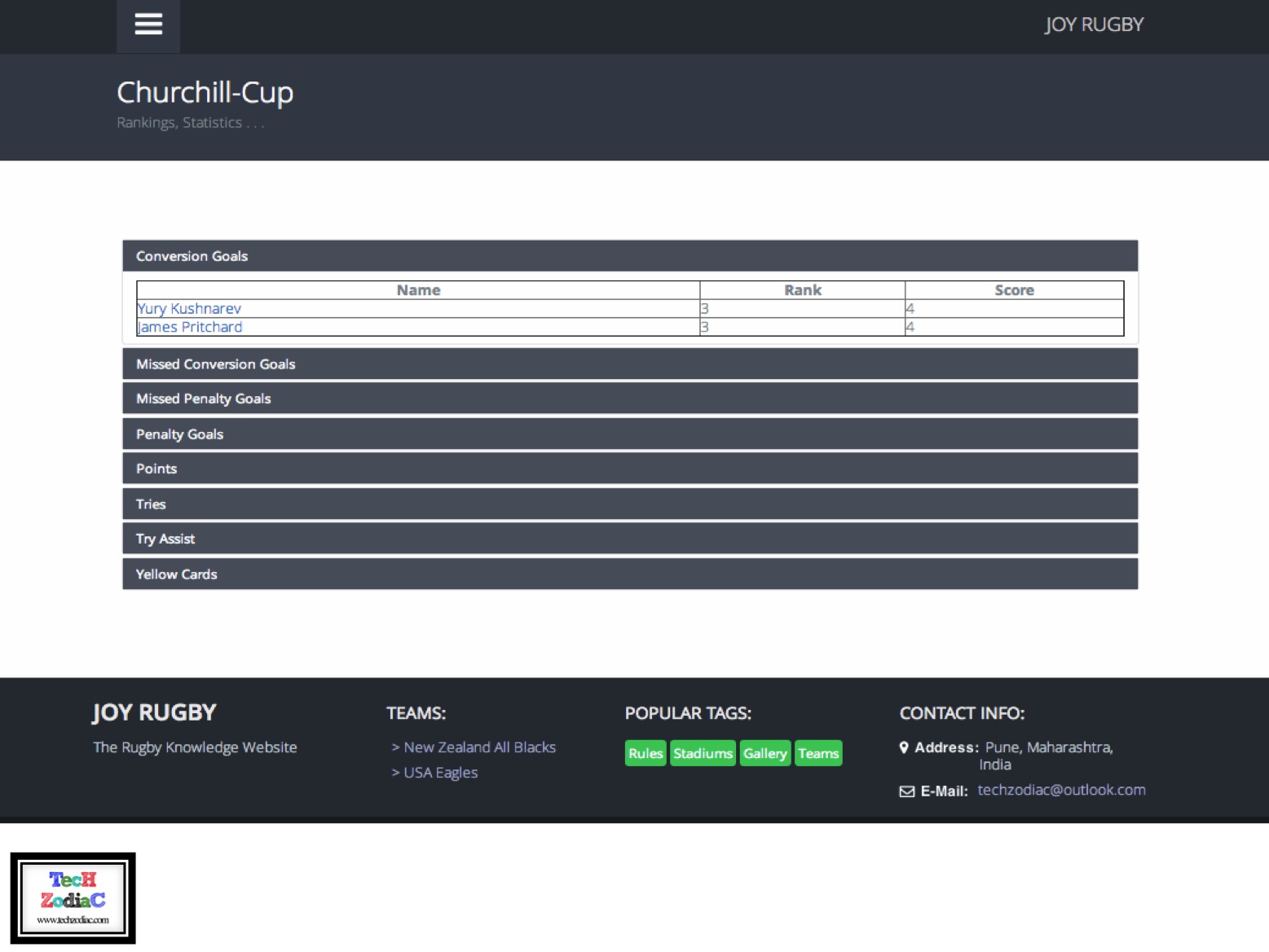Expand the Points section
Screen dimensions: 1269x952
(x=630, y=469)
